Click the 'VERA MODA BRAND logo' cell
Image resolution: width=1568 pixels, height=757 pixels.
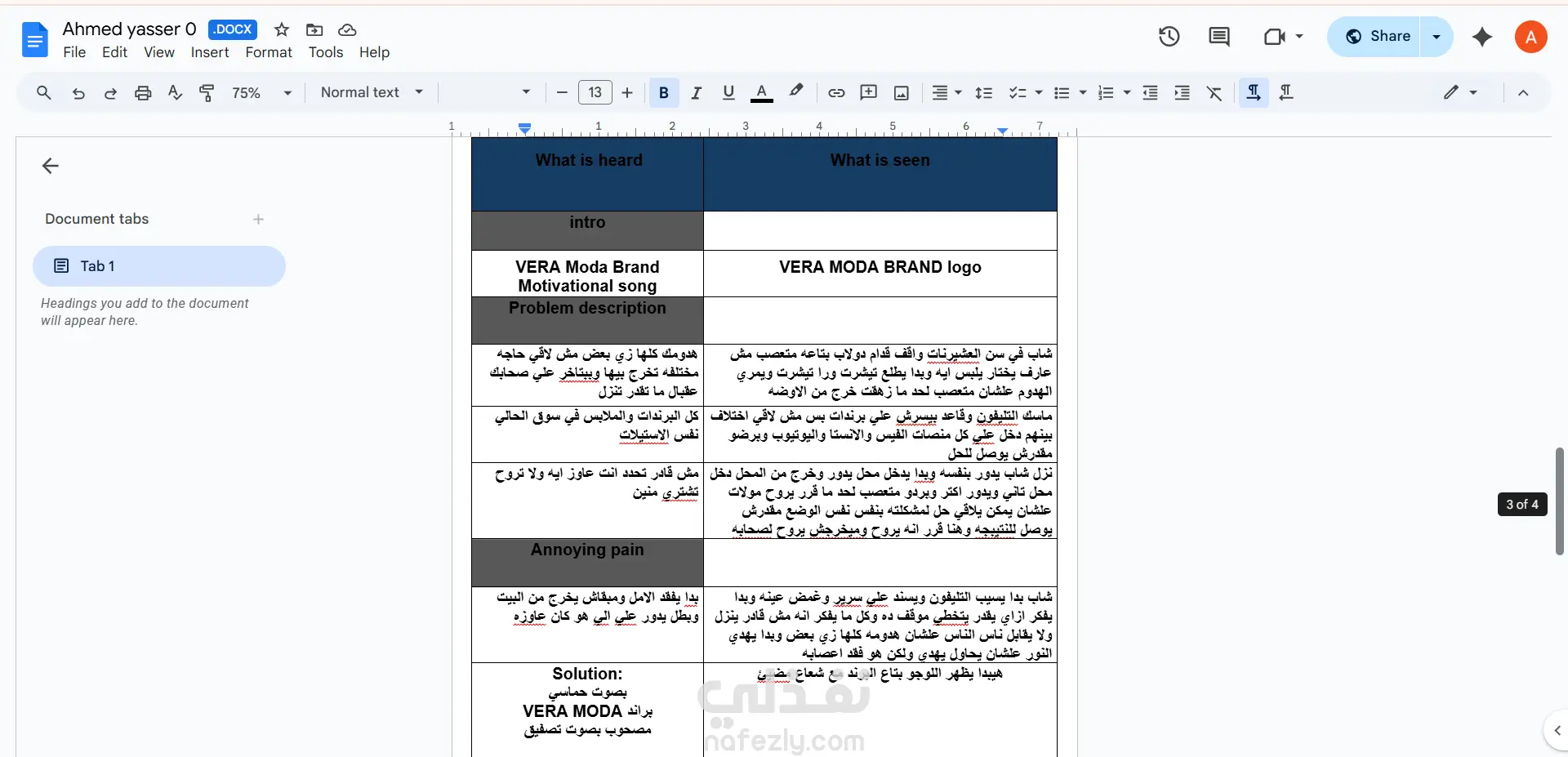click(880, 274)
